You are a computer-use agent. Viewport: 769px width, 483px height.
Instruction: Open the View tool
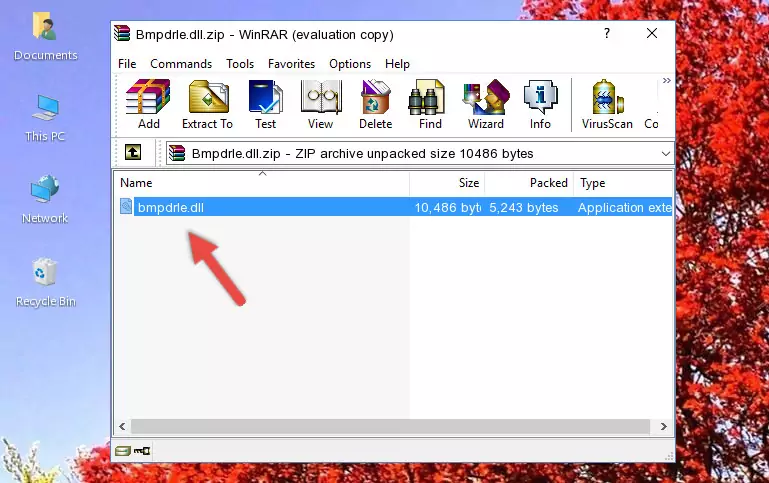(321, 104)
